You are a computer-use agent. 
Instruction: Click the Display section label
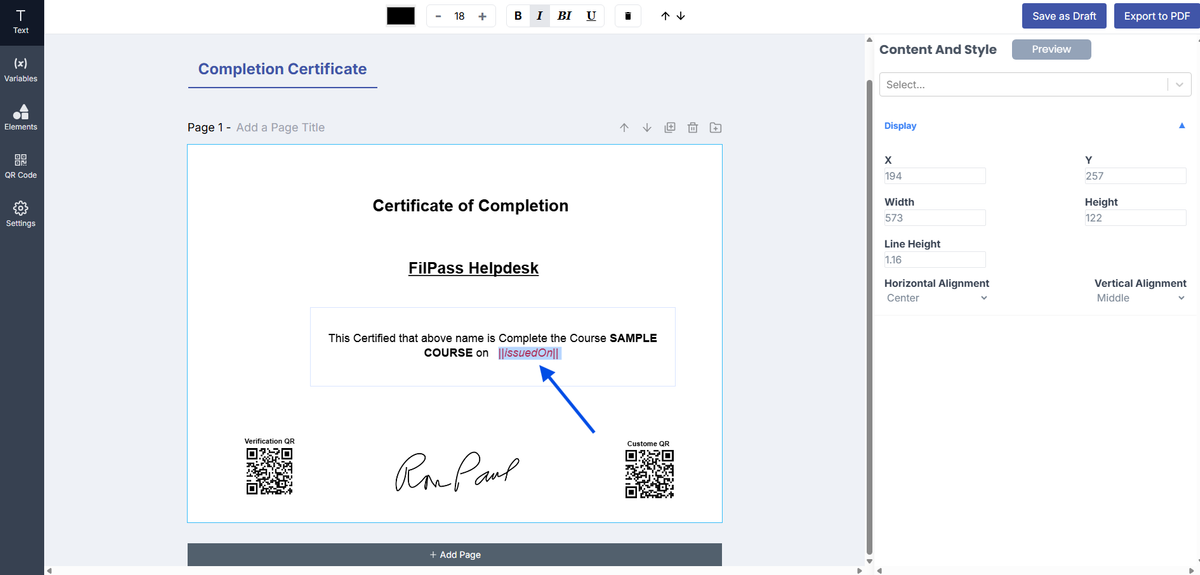pyautogui.click(x=900, y=126)
